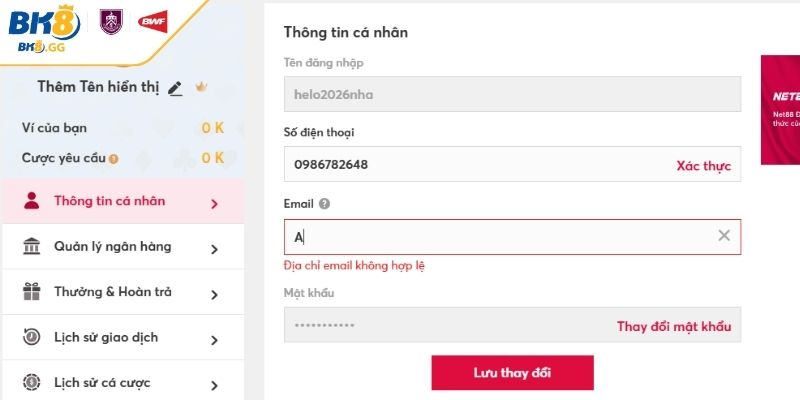The height and width of the screenshot is (400, 800).
Task: Open the Lịch sử cá cược menu
Action: point(102,382)
